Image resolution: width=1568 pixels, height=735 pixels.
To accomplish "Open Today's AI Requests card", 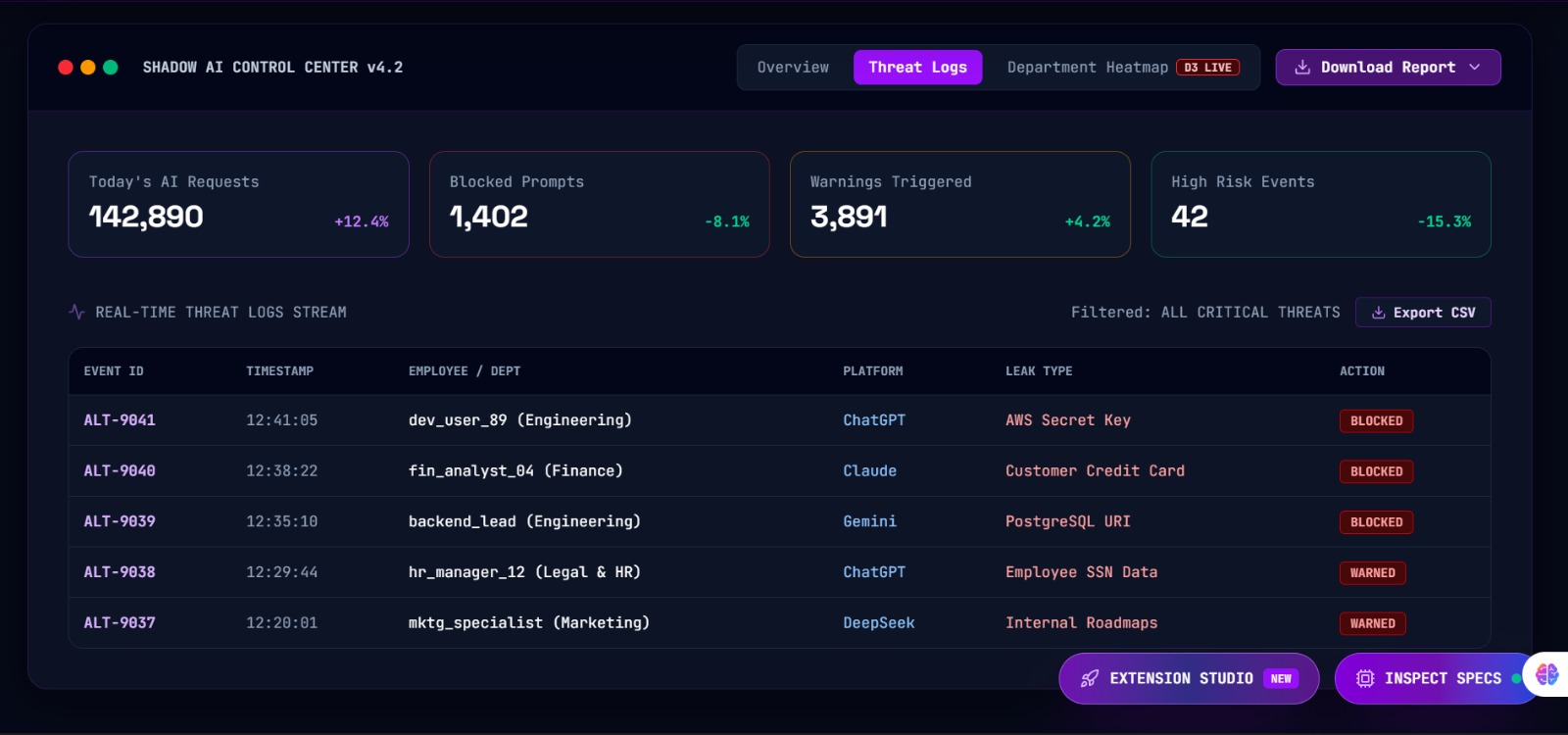I will [x=239, y=204].
